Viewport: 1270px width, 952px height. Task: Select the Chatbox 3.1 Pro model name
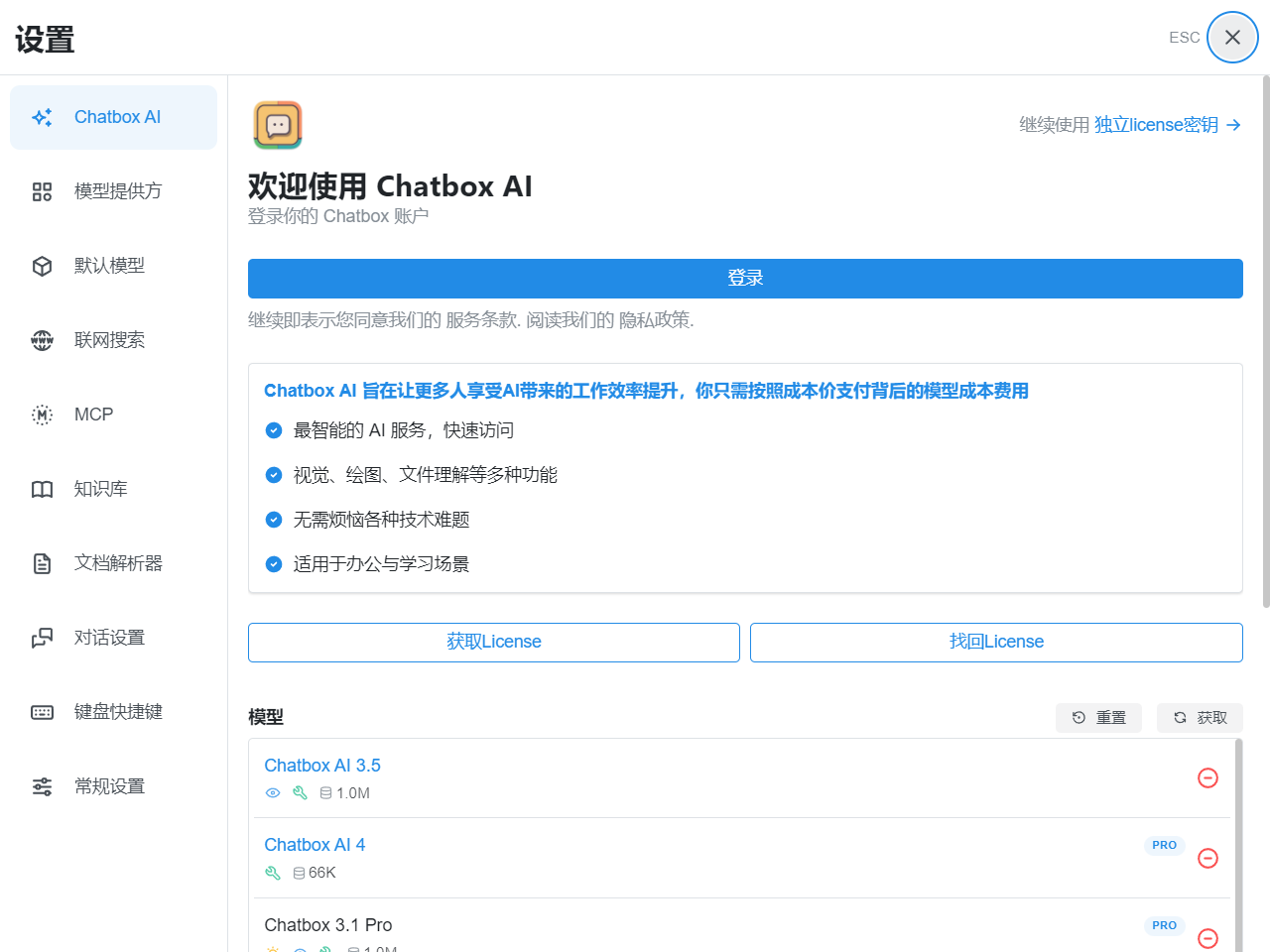click(x=328, y=925)
